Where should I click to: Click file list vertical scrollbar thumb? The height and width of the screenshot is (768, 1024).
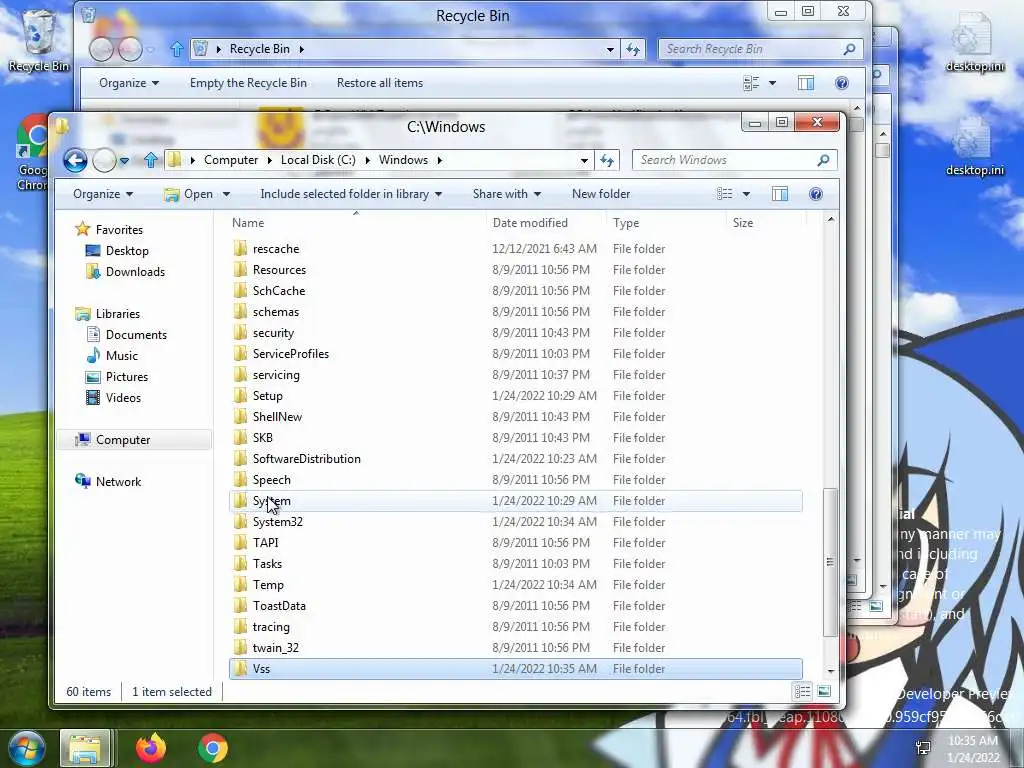(830, 562)
